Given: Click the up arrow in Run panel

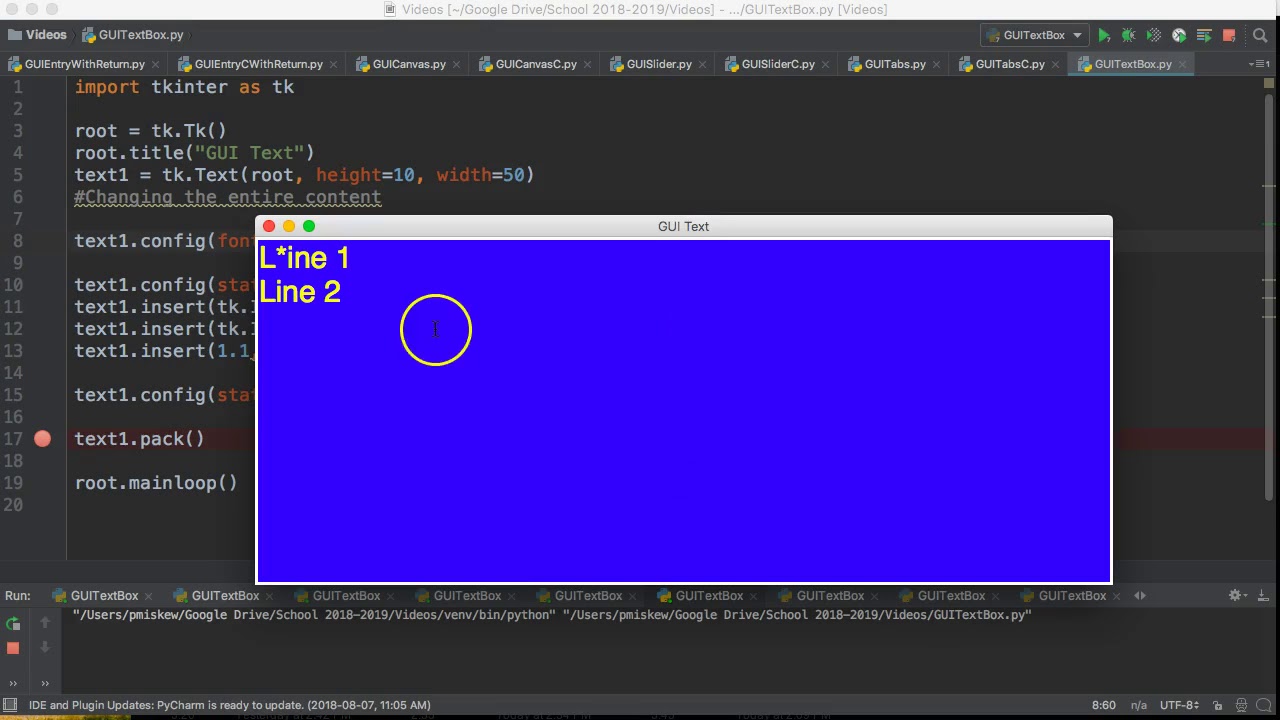Looking at the screenshot, I should (x=45, y=623).
